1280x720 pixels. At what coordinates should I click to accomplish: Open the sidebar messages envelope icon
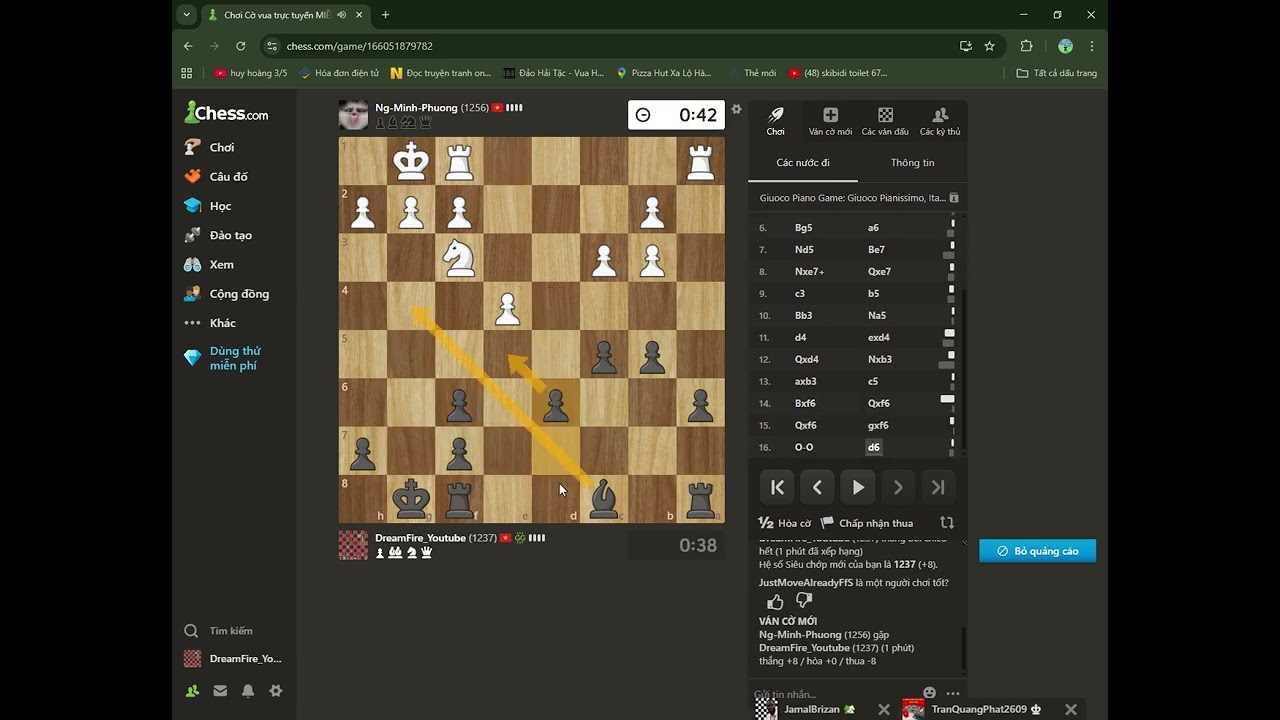point(220,691)
